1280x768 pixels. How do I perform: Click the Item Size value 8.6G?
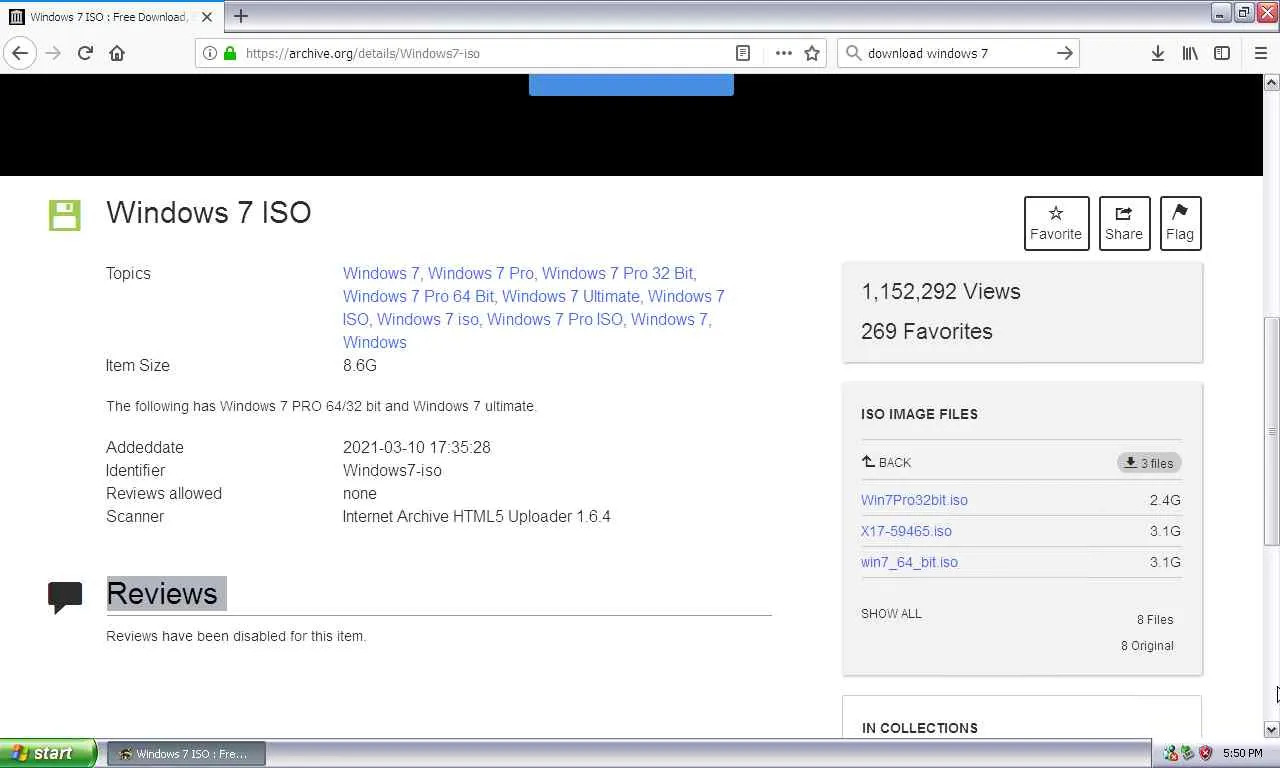click(360, 365)
